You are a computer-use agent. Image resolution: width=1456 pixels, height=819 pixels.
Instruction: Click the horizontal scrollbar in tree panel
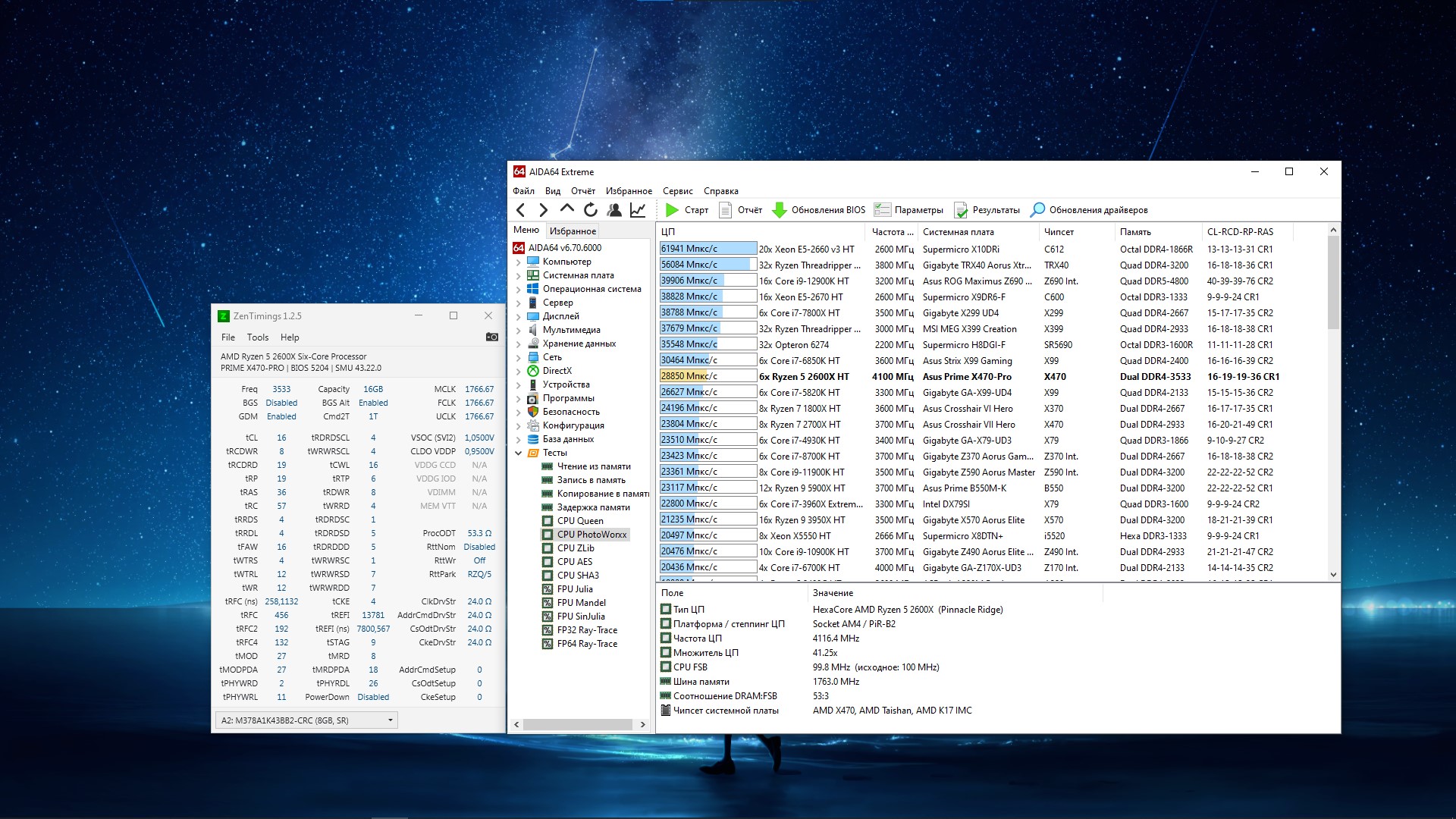click(577, 725)
